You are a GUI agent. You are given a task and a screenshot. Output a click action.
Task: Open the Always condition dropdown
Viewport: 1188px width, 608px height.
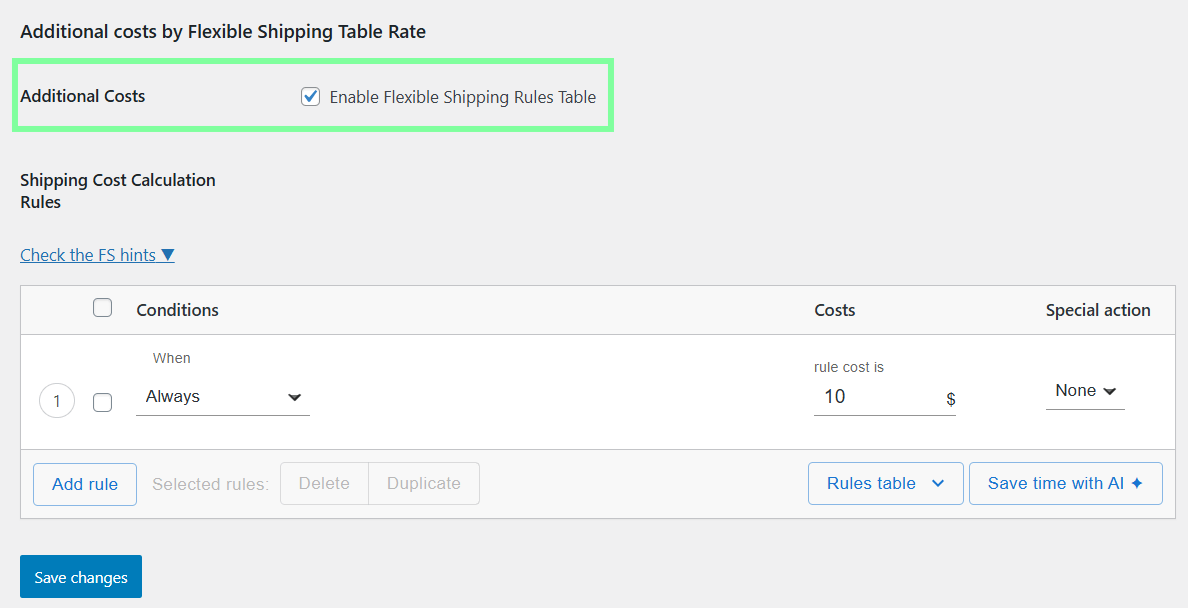222,396
